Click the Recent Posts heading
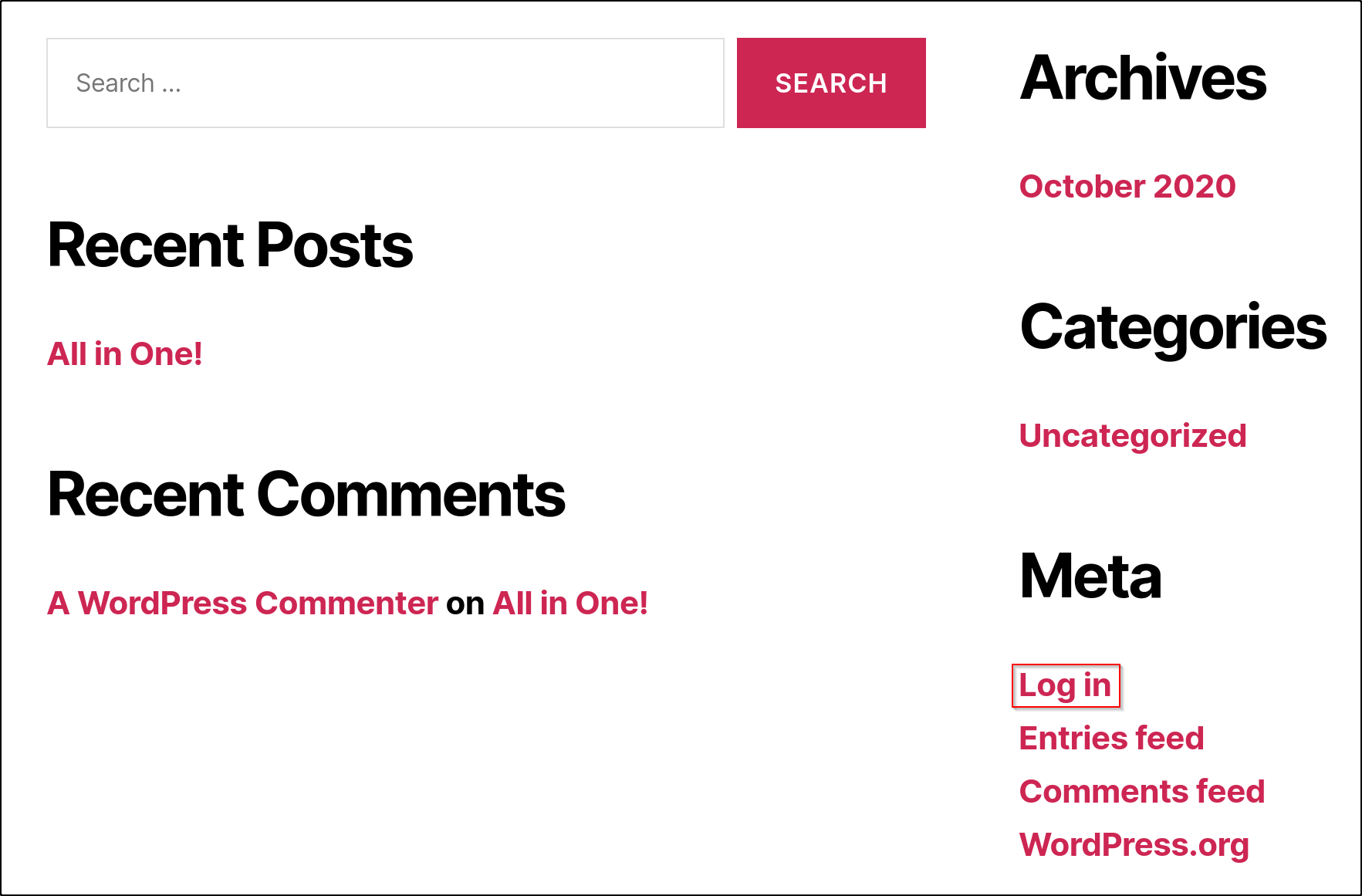The width and height of the screenshot is (1362, 896). [x=230, y=245]
